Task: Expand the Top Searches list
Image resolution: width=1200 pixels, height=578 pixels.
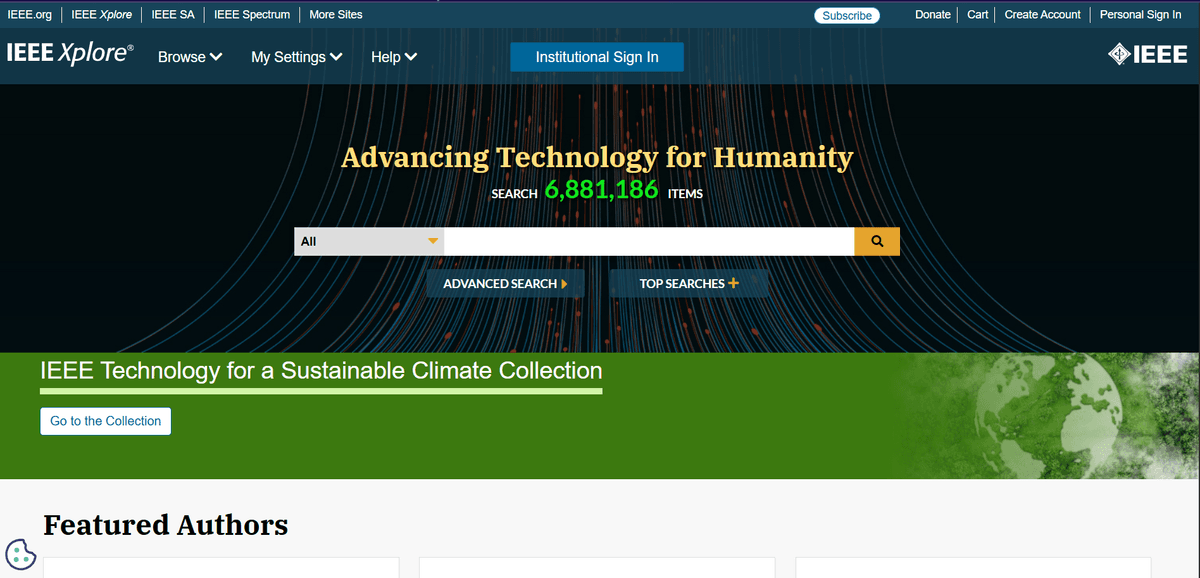Action: (689, 283)
